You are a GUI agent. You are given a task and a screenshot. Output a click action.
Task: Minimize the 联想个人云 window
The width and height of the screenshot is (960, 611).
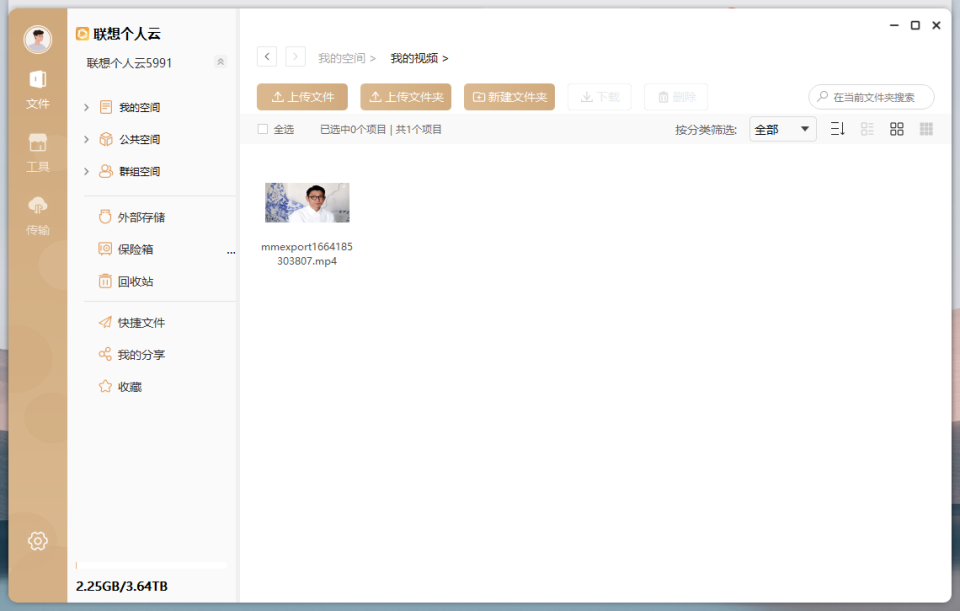(x=894, y=25)
